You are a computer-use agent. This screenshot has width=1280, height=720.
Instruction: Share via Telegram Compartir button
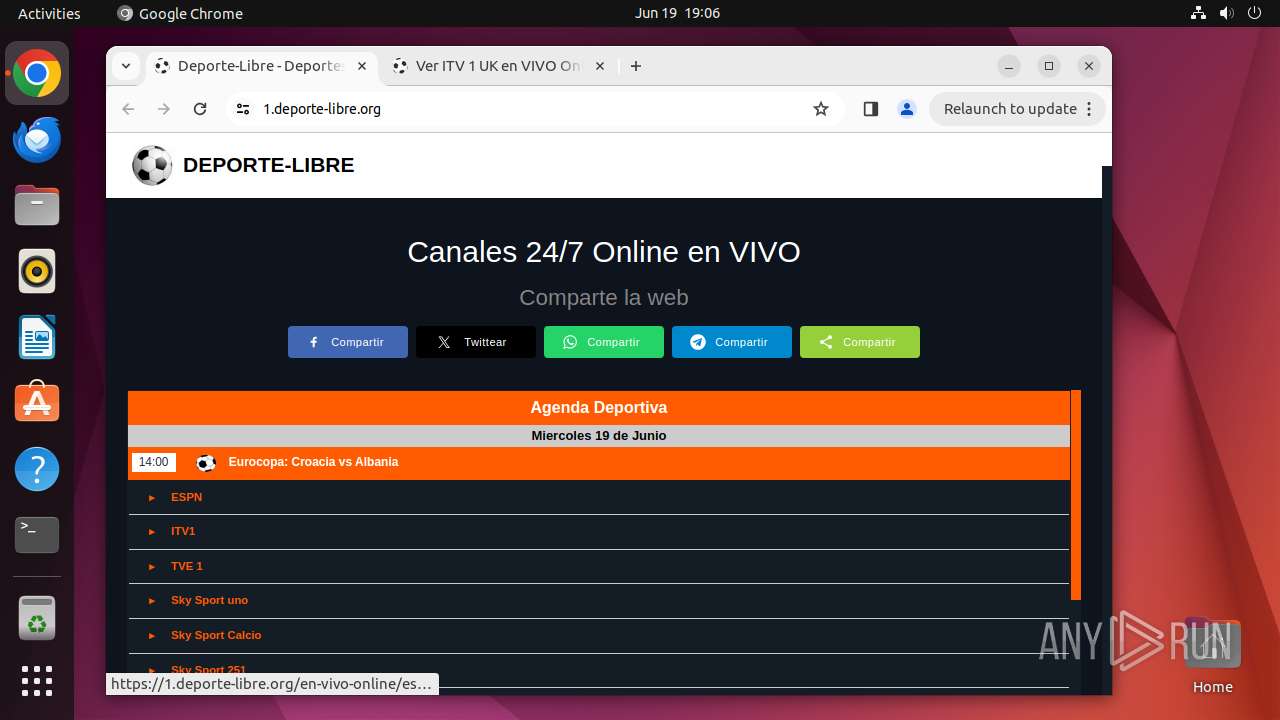(732, 342)
